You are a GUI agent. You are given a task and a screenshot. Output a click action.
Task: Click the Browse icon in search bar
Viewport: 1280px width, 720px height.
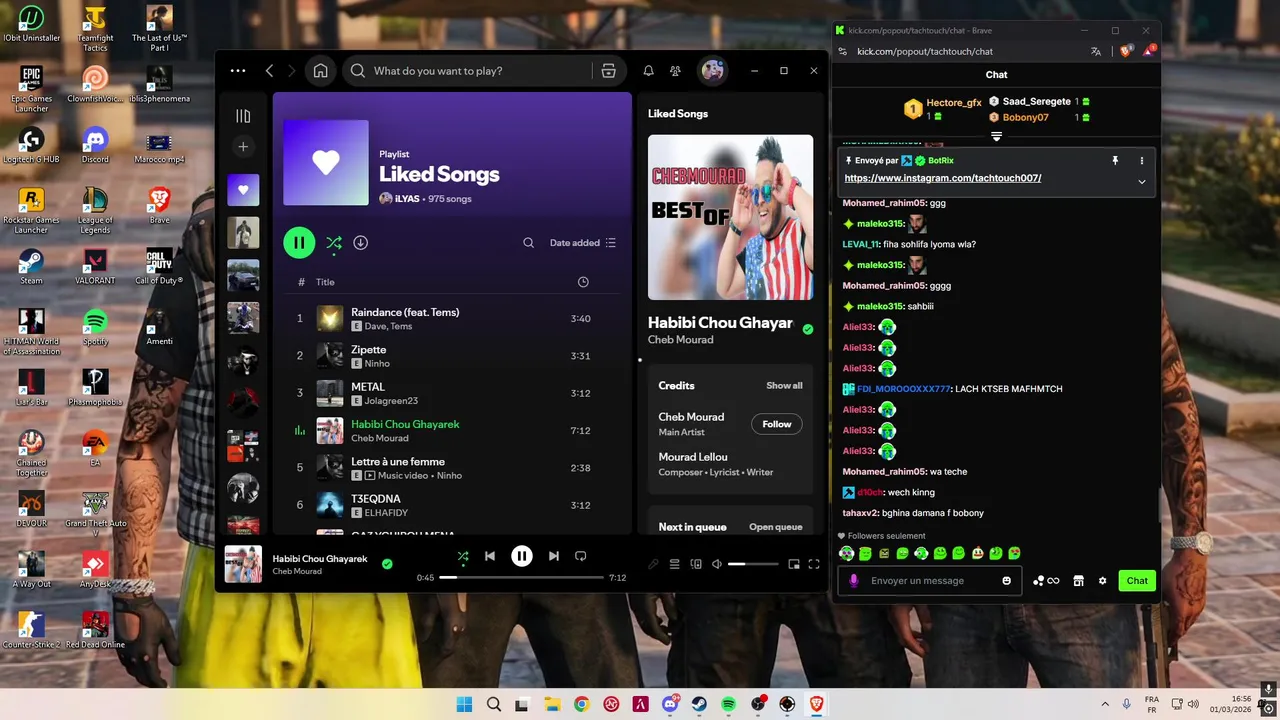click(x=608, y=71)
